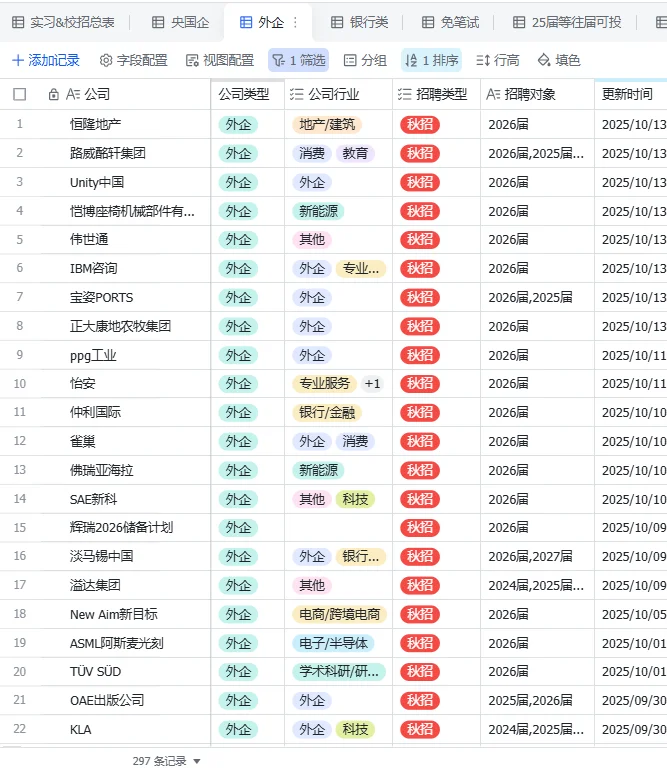Open the 实习&校招总表 tab
Viewport: 667px width, 768px height.
(63, 23)
